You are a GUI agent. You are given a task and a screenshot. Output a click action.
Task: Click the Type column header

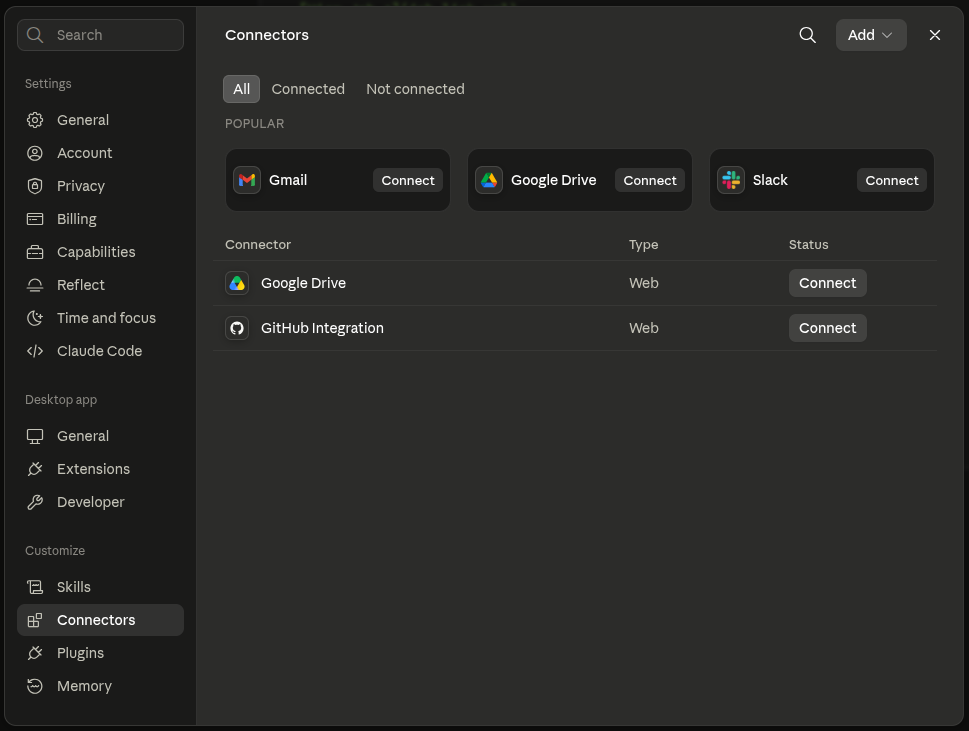[643, 245]
